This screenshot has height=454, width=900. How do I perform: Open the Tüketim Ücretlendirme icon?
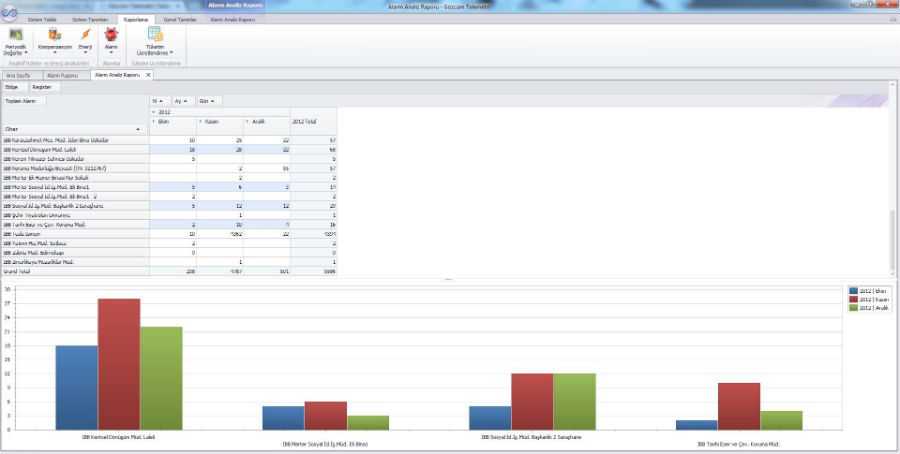[x=155, y=39]
